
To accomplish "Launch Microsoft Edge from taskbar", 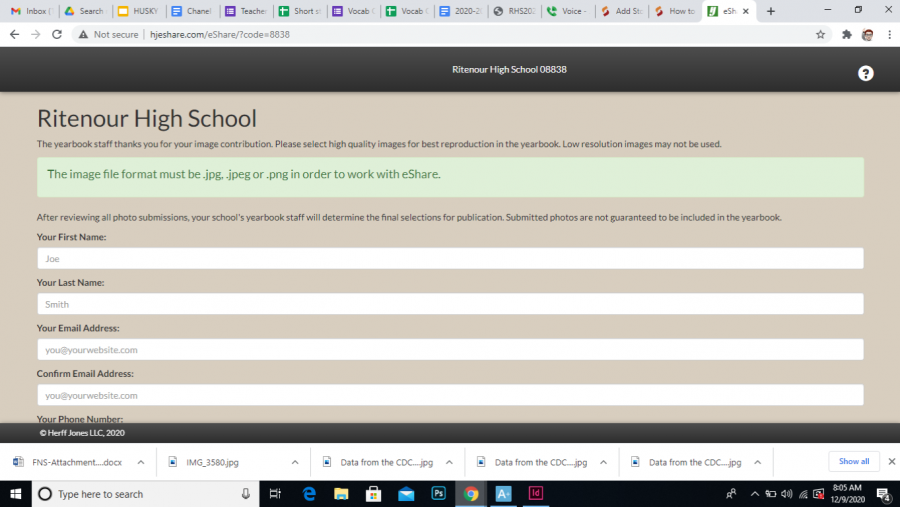I will pyautogui.click(x=309, y=494).
